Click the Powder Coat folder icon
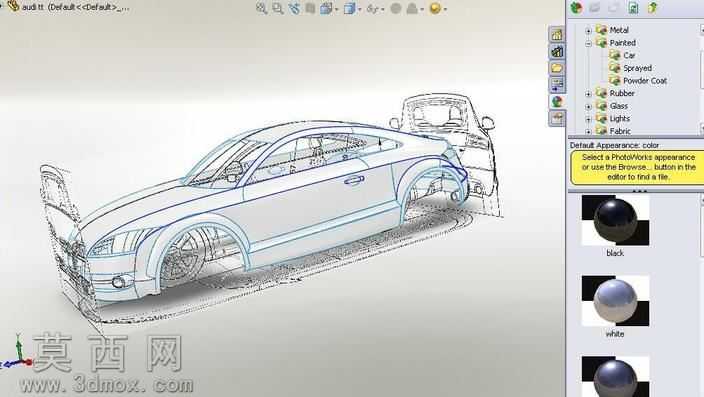 pyautogui.click(x=615, y=80)
